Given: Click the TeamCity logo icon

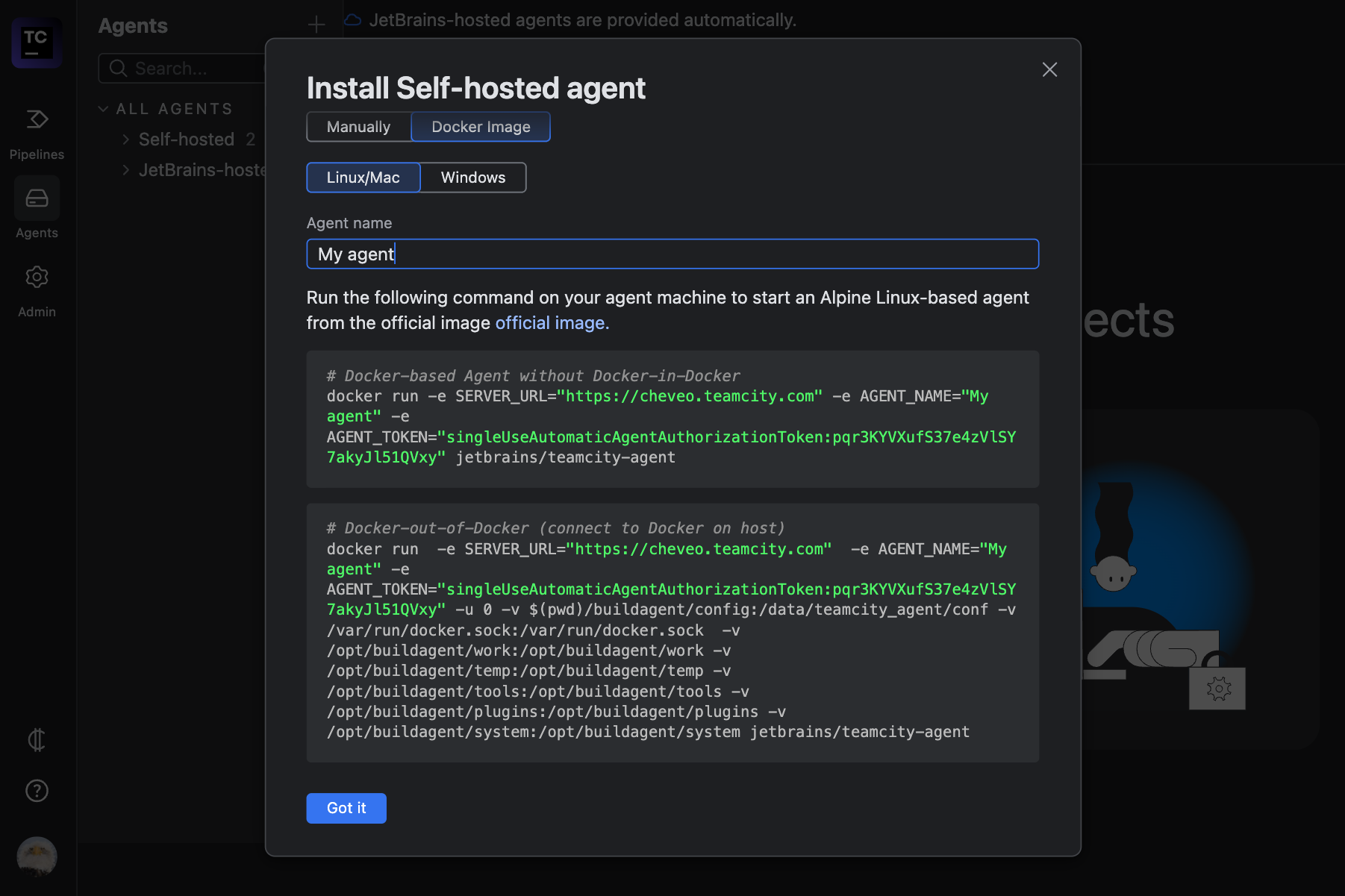Looking at the screenshot, I should [36, 43].
